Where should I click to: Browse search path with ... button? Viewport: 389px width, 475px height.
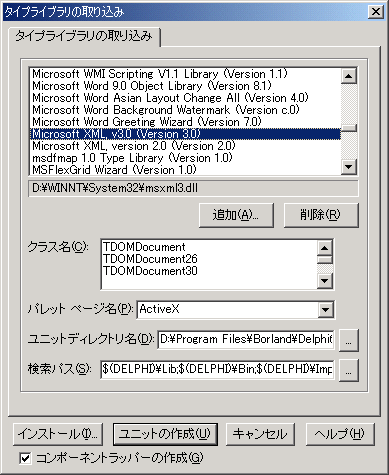349,370
